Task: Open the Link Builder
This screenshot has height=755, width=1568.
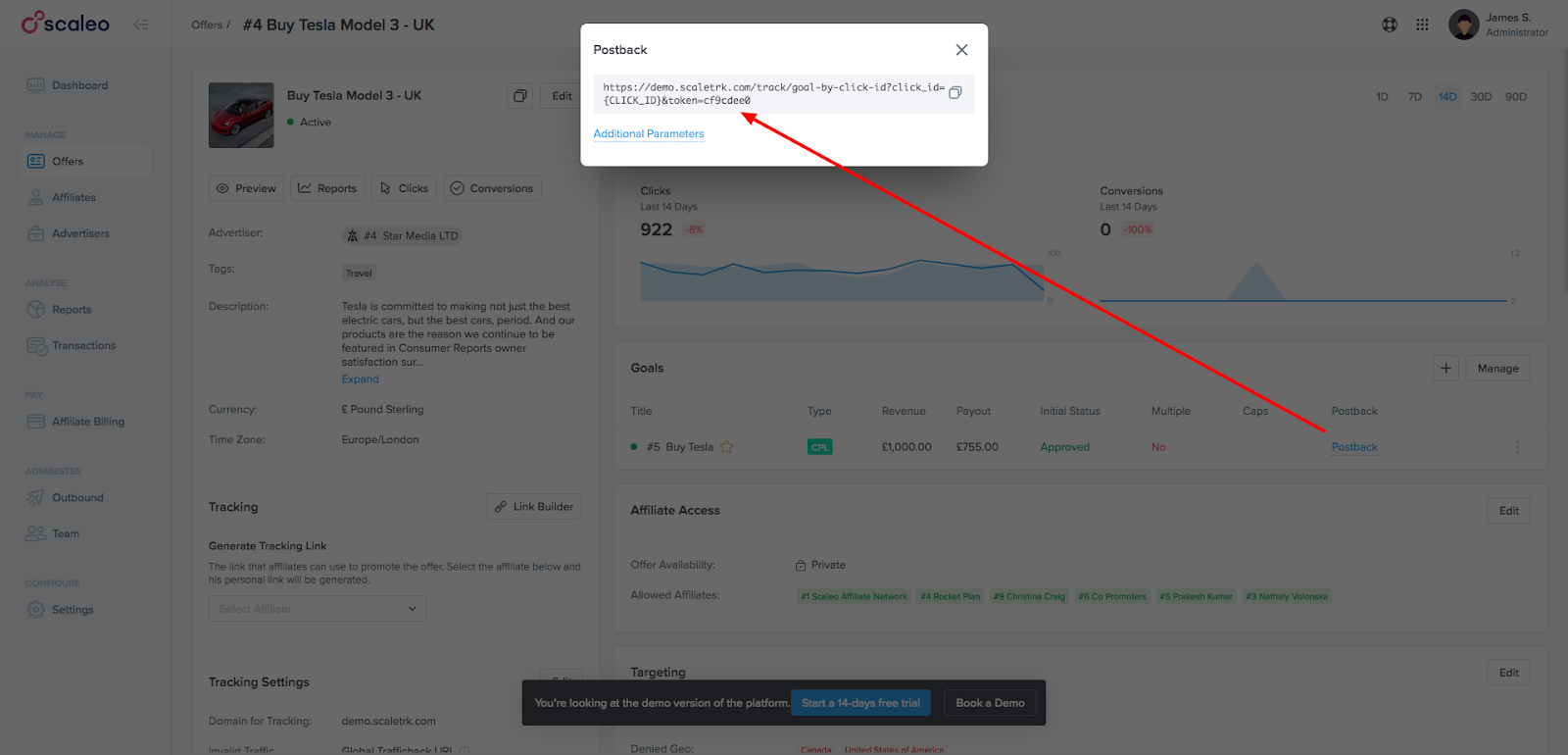Action: coord(534,506)
